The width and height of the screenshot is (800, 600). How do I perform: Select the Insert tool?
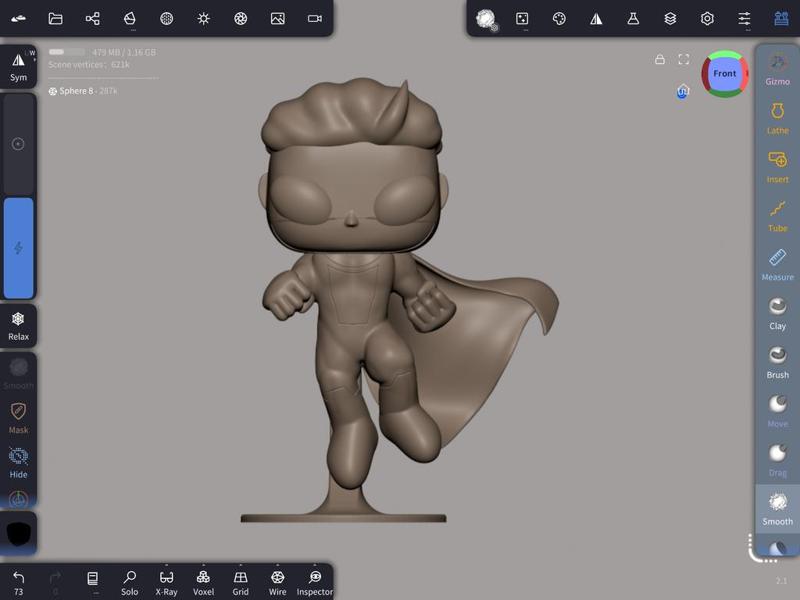[x=777, y=167]
